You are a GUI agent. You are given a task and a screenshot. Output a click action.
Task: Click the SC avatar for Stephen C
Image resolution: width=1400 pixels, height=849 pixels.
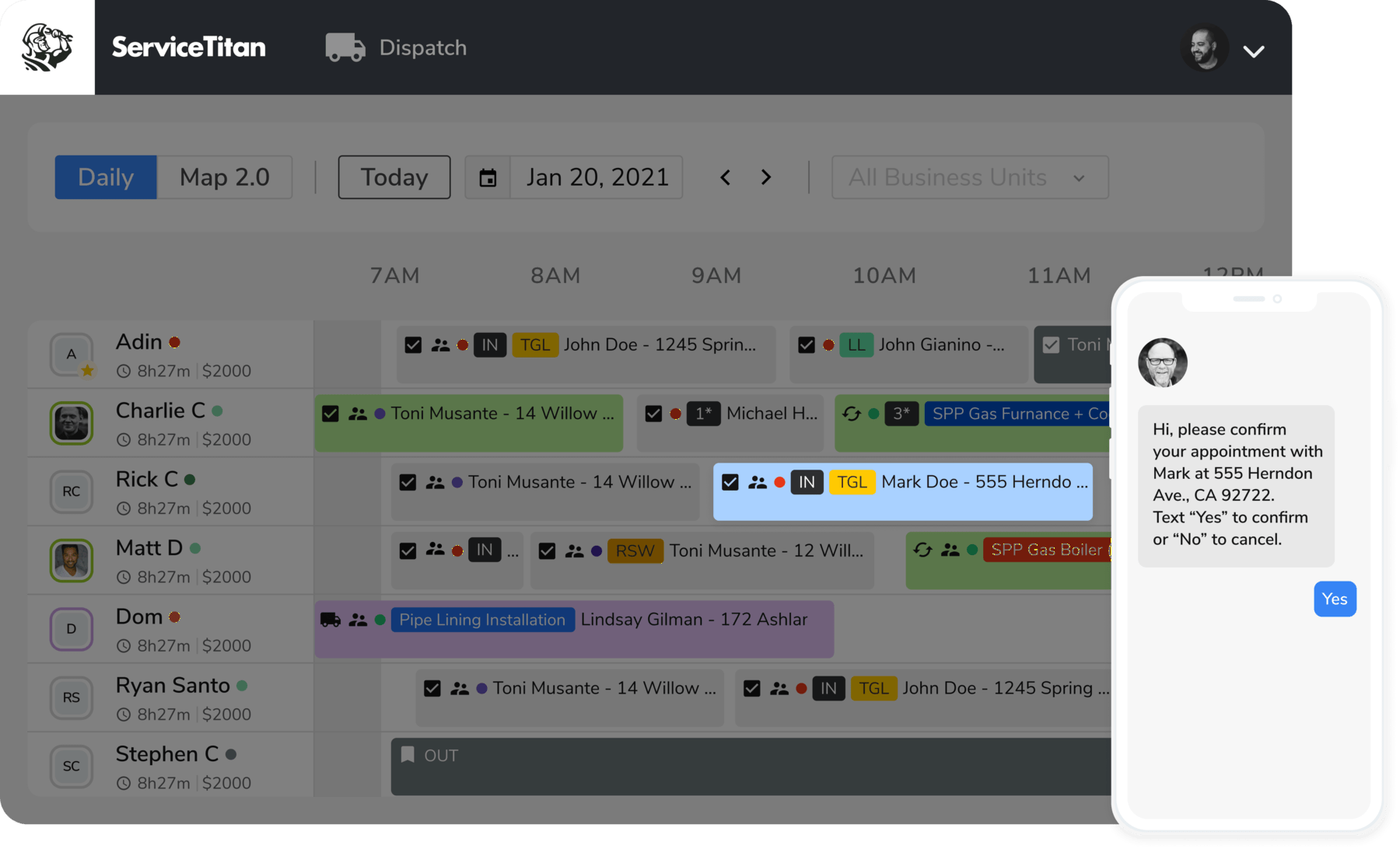[x=72, y=766]
